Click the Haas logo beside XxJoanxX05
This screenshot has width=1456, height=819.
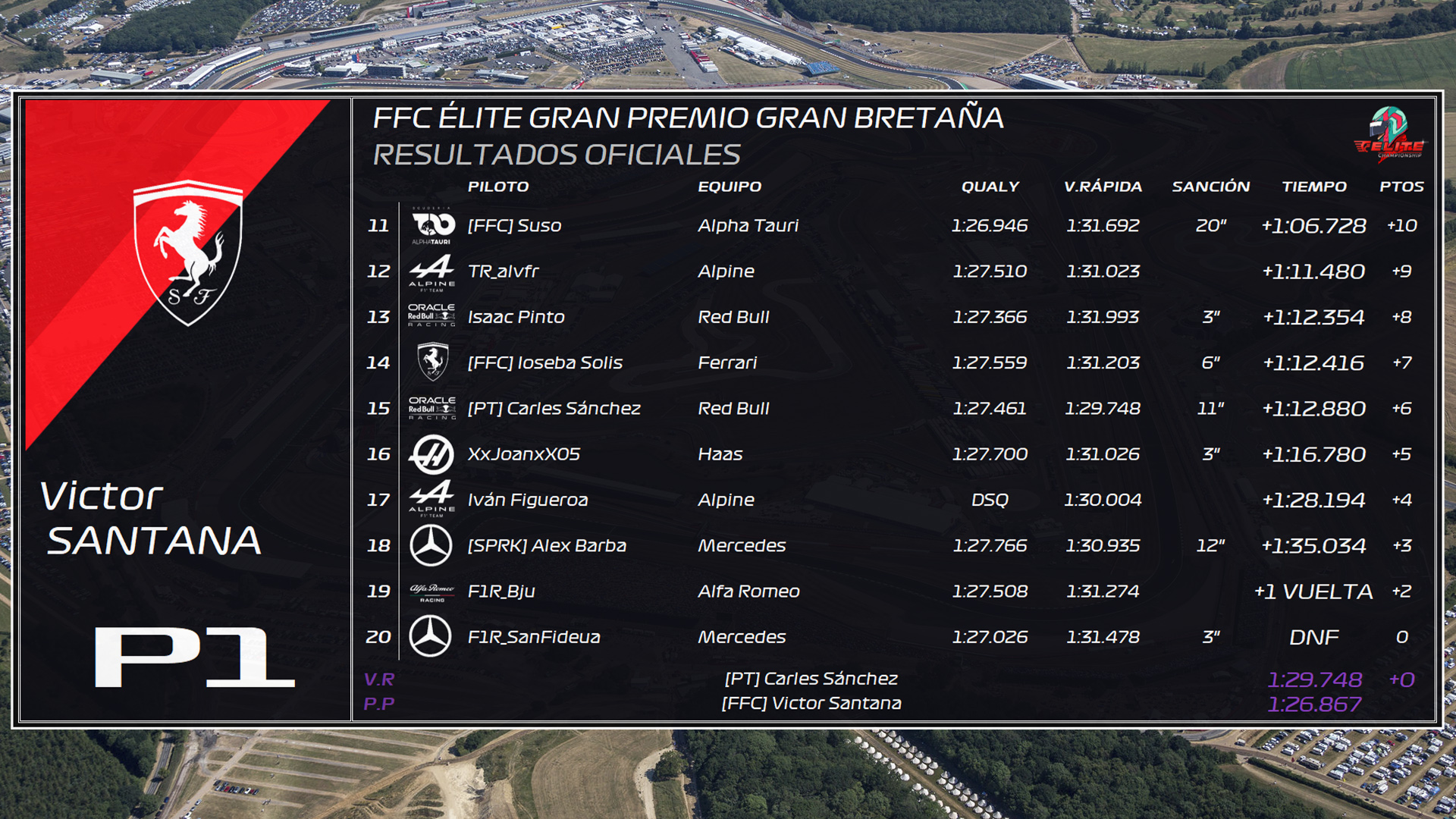tap(431, 454)
